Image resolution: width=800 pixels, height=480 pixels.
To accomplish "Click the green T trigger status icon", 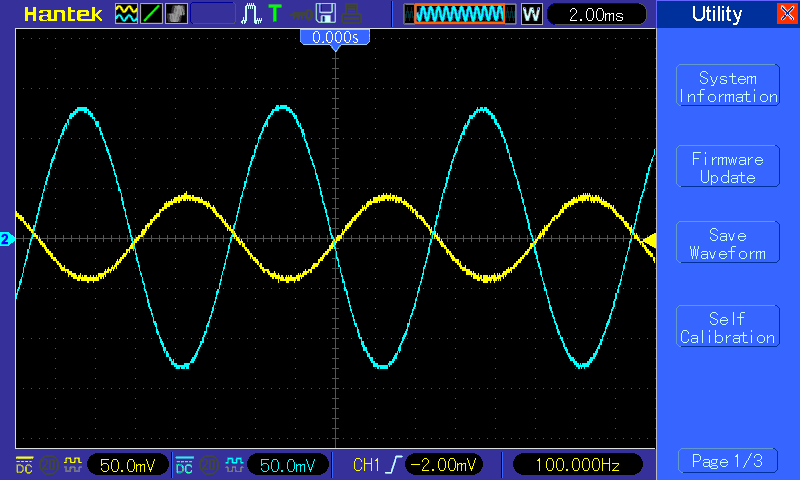I will coord(275,14).
